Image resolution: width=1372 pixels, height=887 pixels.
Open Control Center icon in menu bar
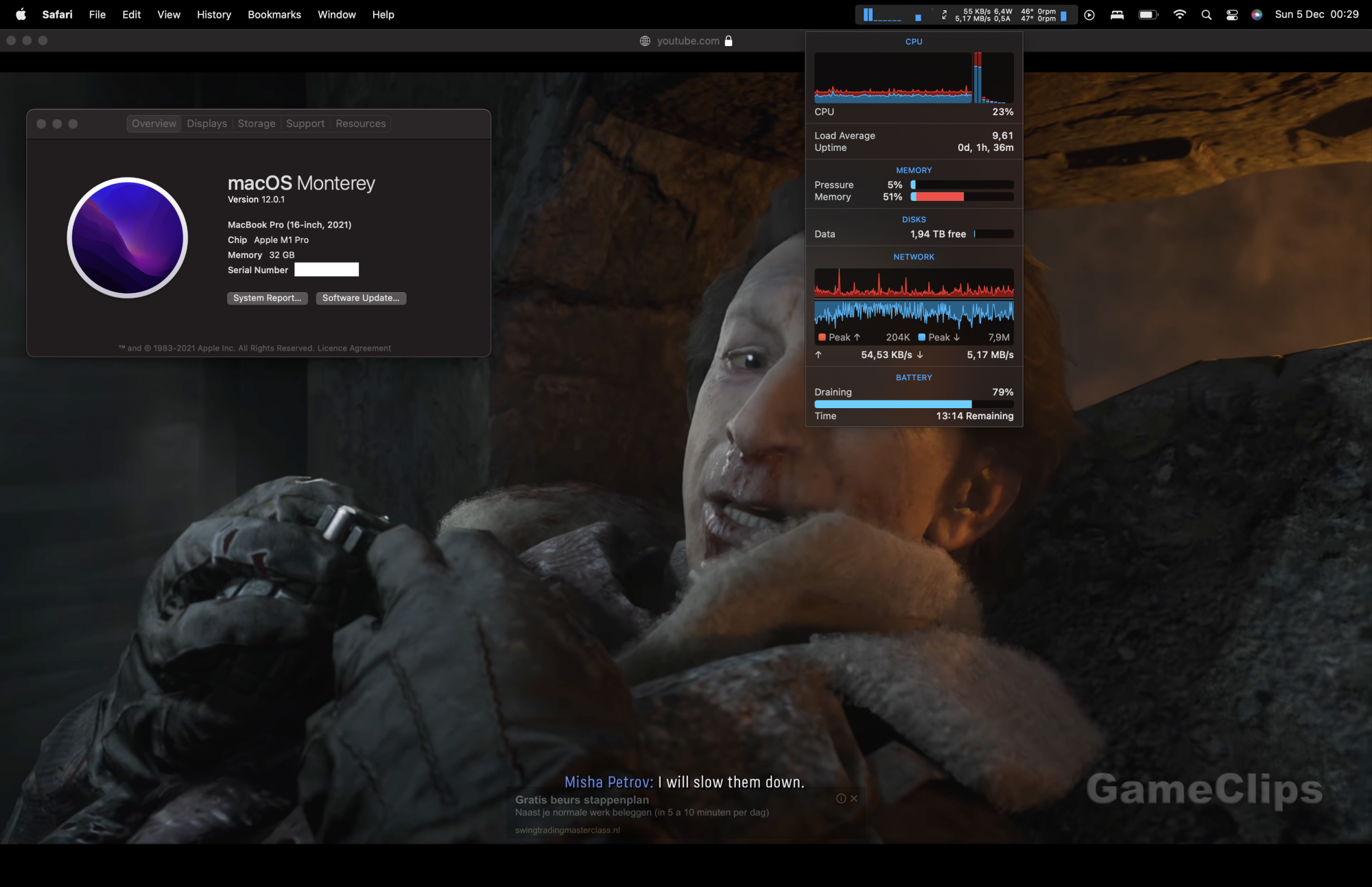pos(1232,14)
